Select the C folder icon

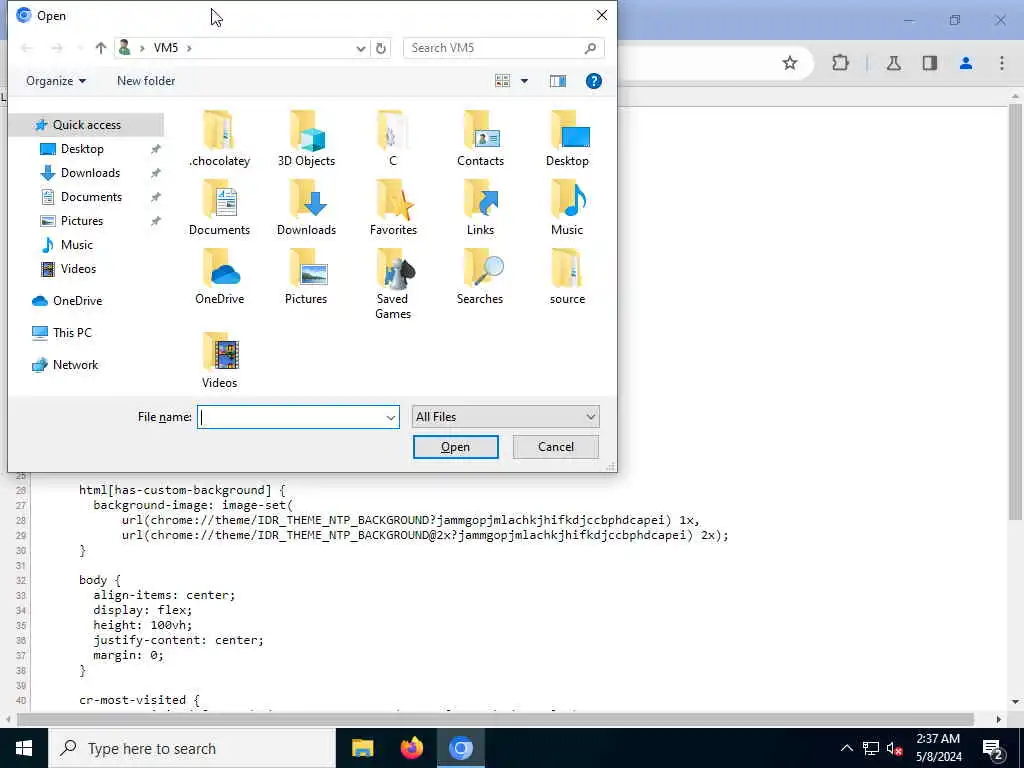[x=392, y=131]
